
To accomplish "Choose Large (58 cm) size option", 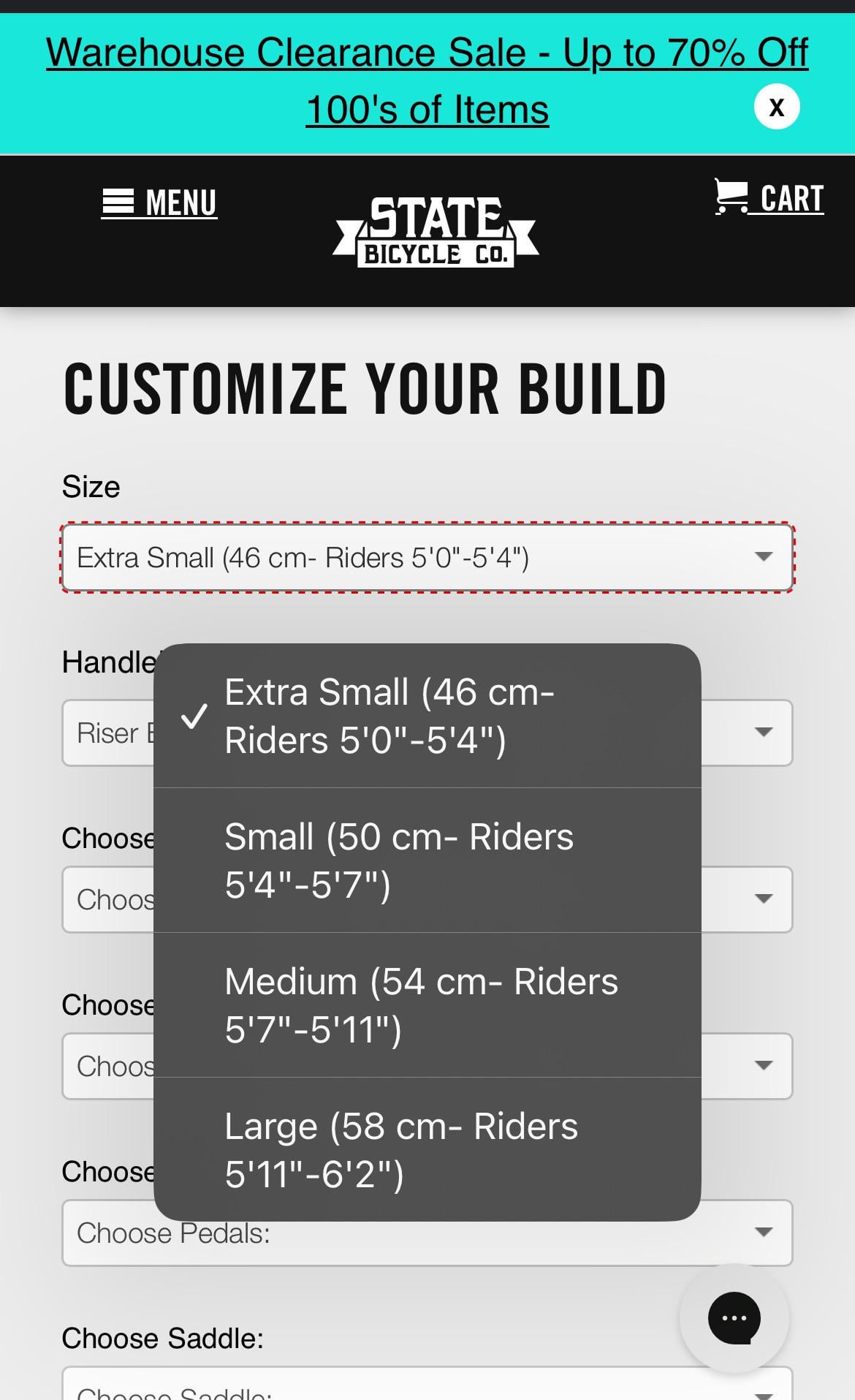I will point(427,1149).
